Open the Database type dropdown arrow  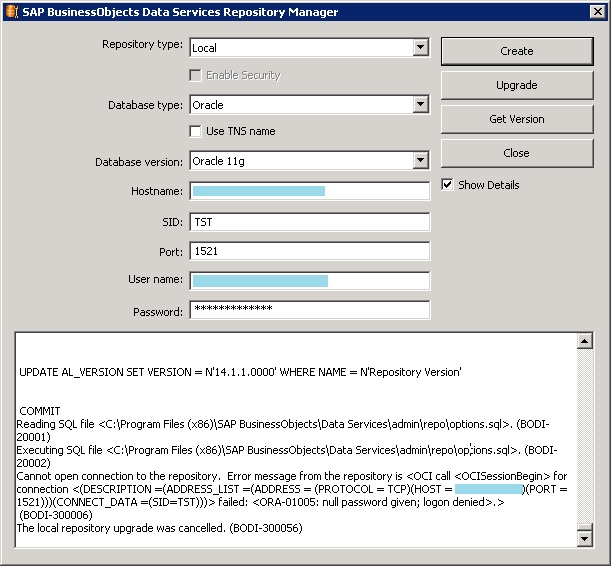tap(420, 104)
